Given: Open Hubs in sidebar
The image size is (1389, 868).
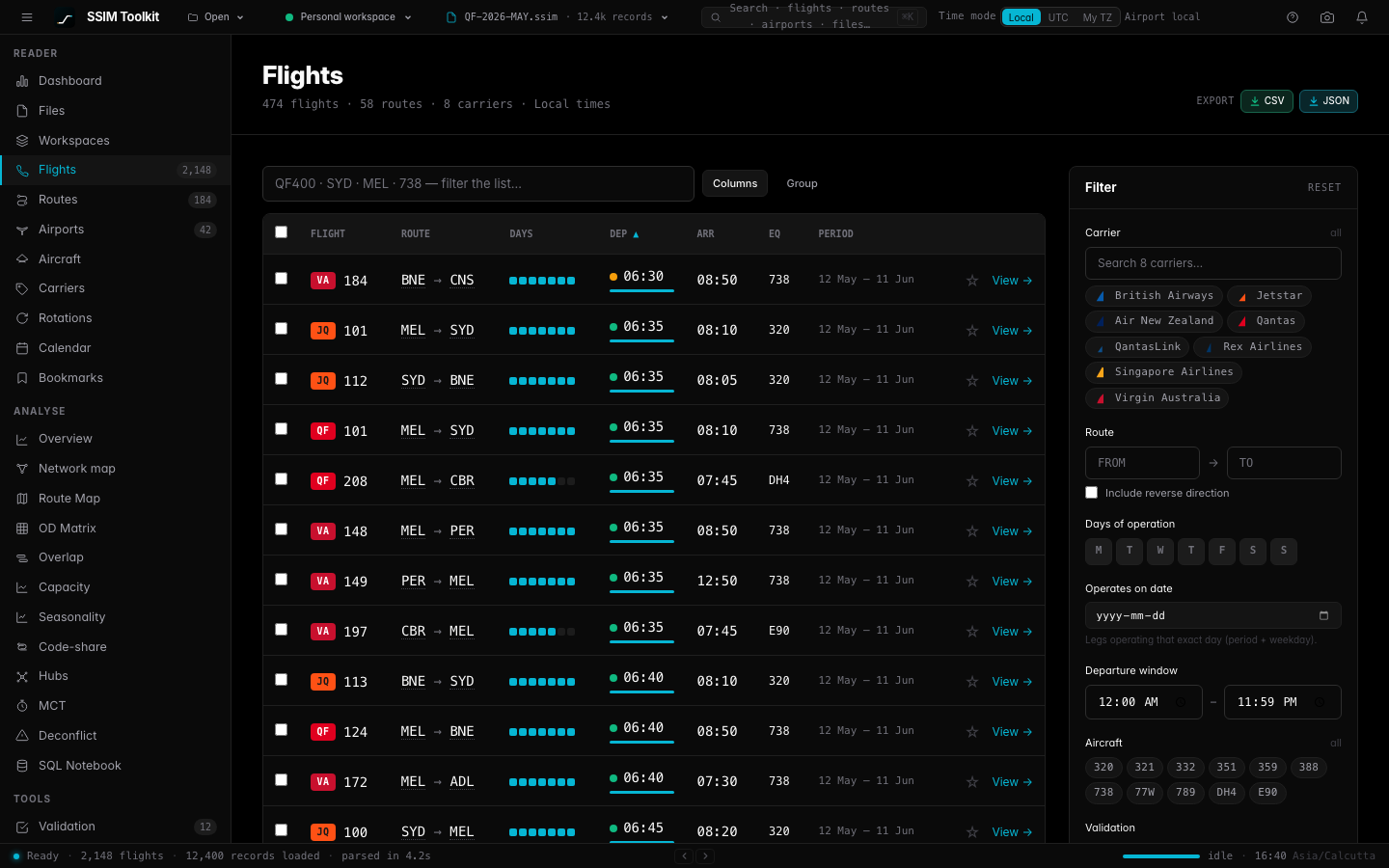Looking at the screenshot, I should pyautogui.click(x=115, y=676).
